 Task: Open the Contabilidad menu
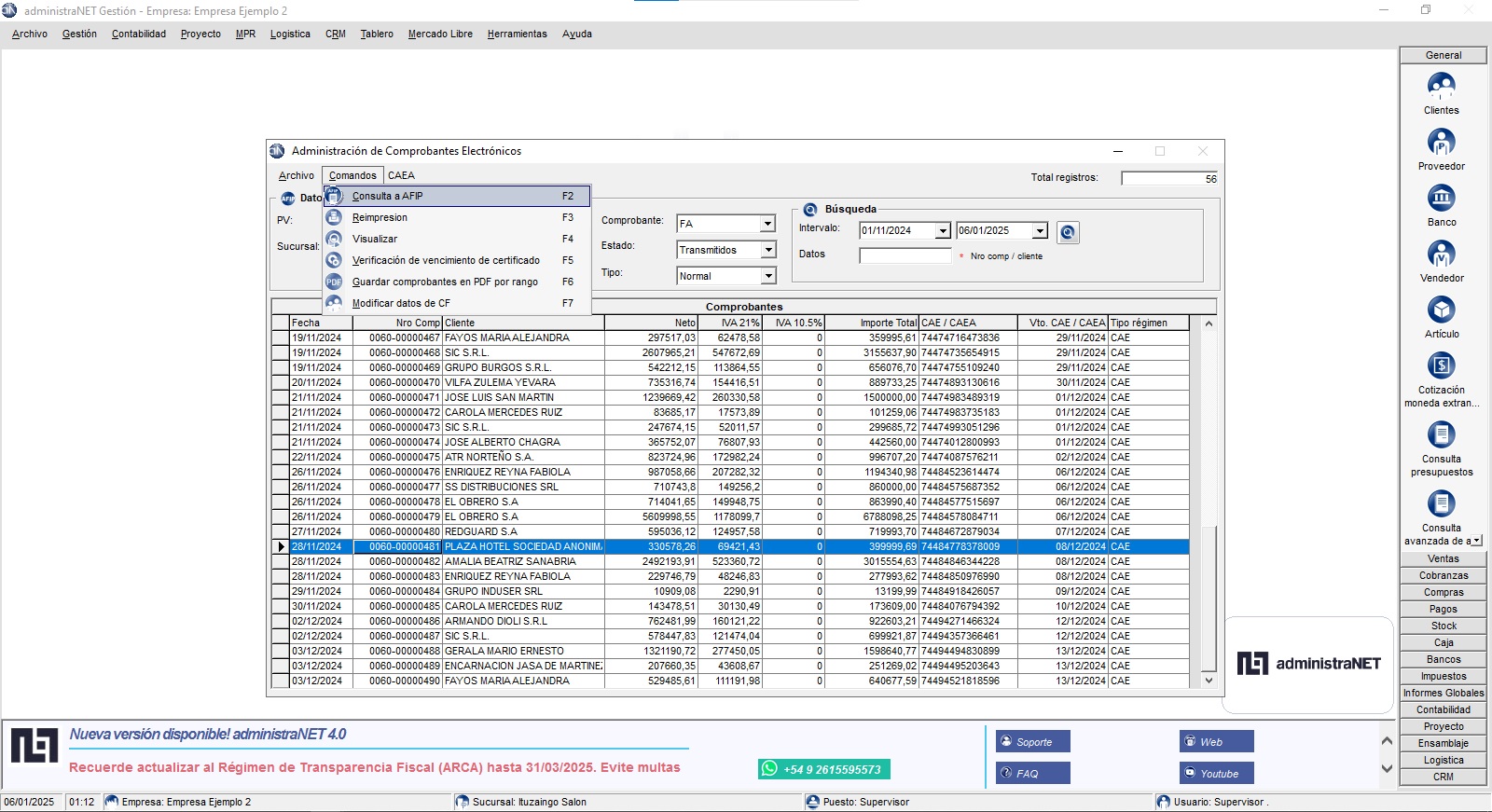pyautogui.click(x=139, y=34)
